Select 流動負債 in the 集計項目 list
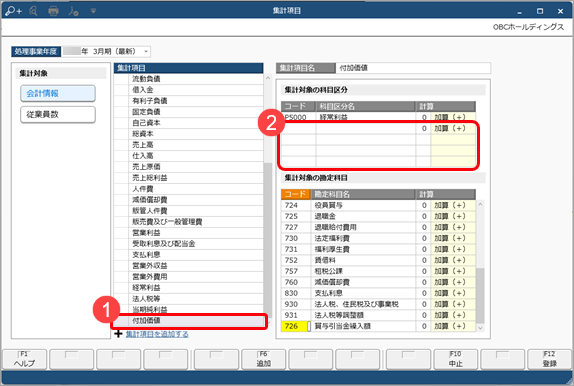574x386 pixels. click(189, 79)
